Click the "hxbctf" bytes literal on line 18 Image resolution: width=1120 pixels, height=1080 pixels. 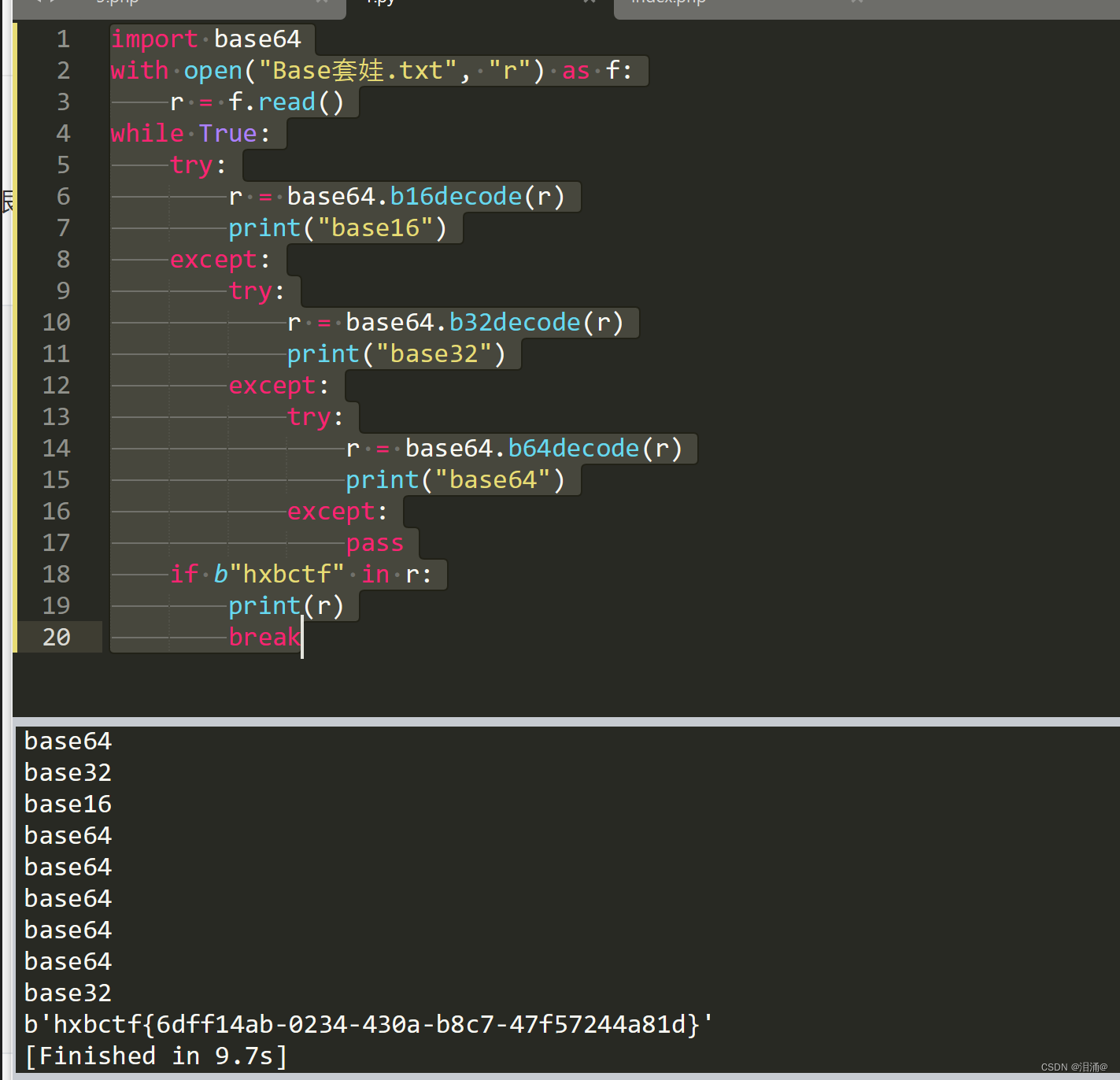pos(279,575)
